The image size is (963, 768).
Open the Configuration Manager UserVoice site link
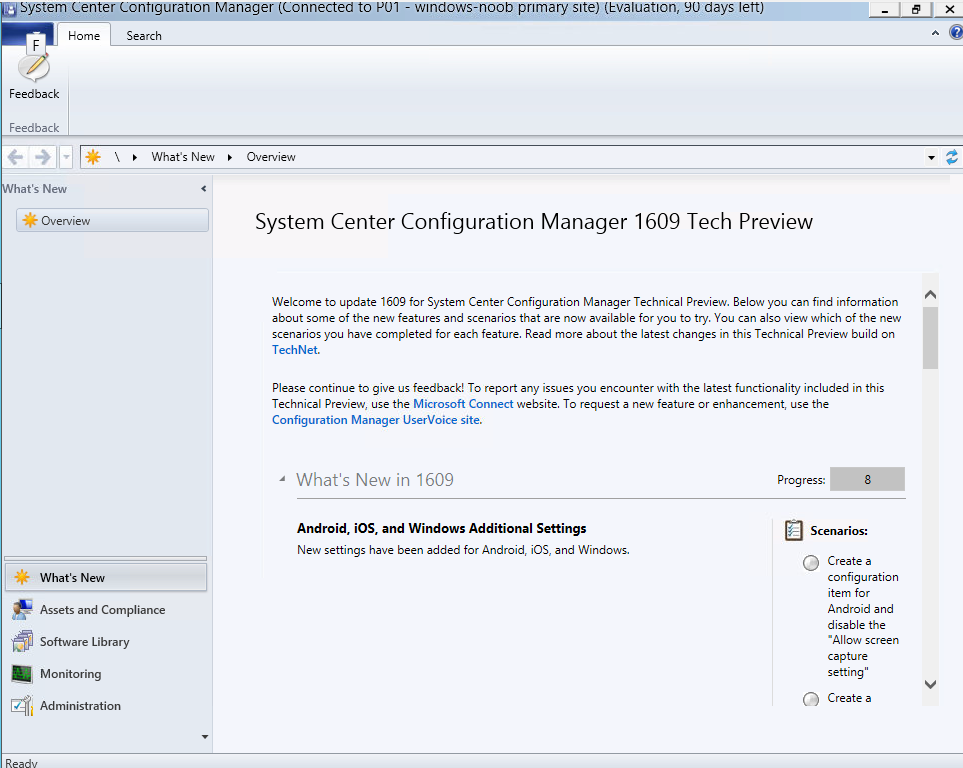(376, 420)
